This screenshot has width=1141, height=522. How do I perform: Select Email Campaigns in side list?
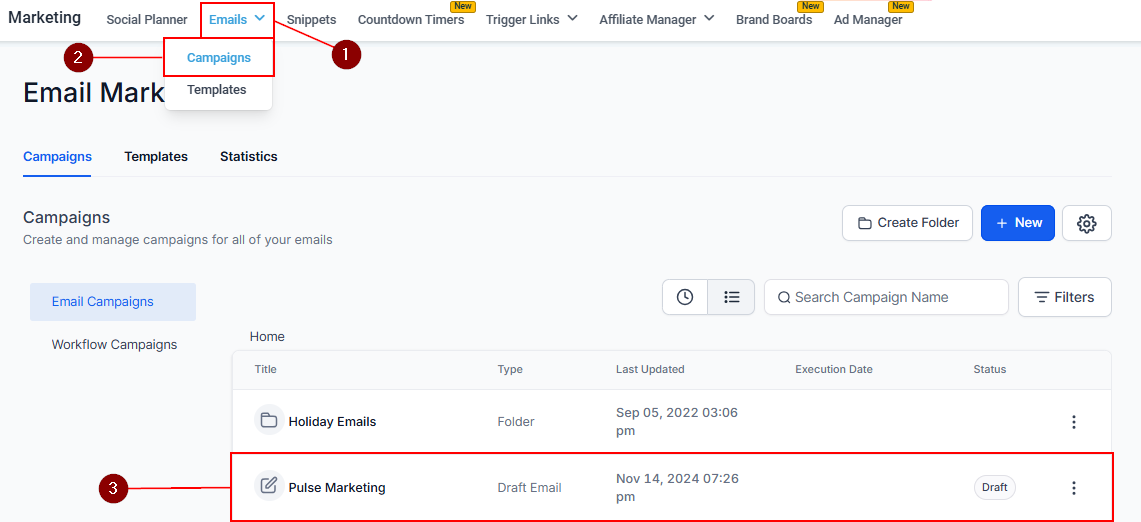[x=113, y=301]
